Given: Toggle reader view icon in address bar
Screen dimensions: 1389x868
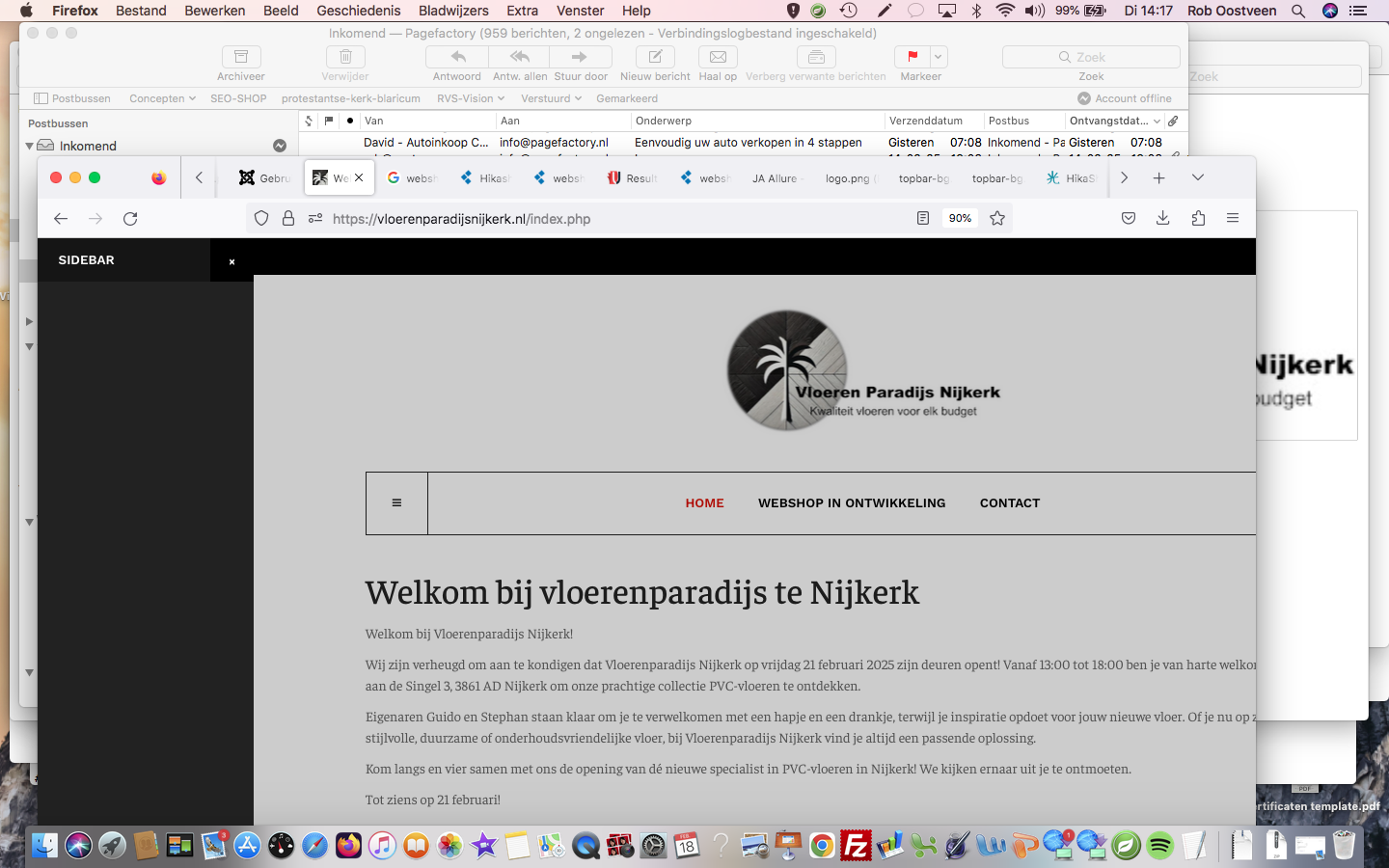Looking at the screenshot, I should (923, 219).
